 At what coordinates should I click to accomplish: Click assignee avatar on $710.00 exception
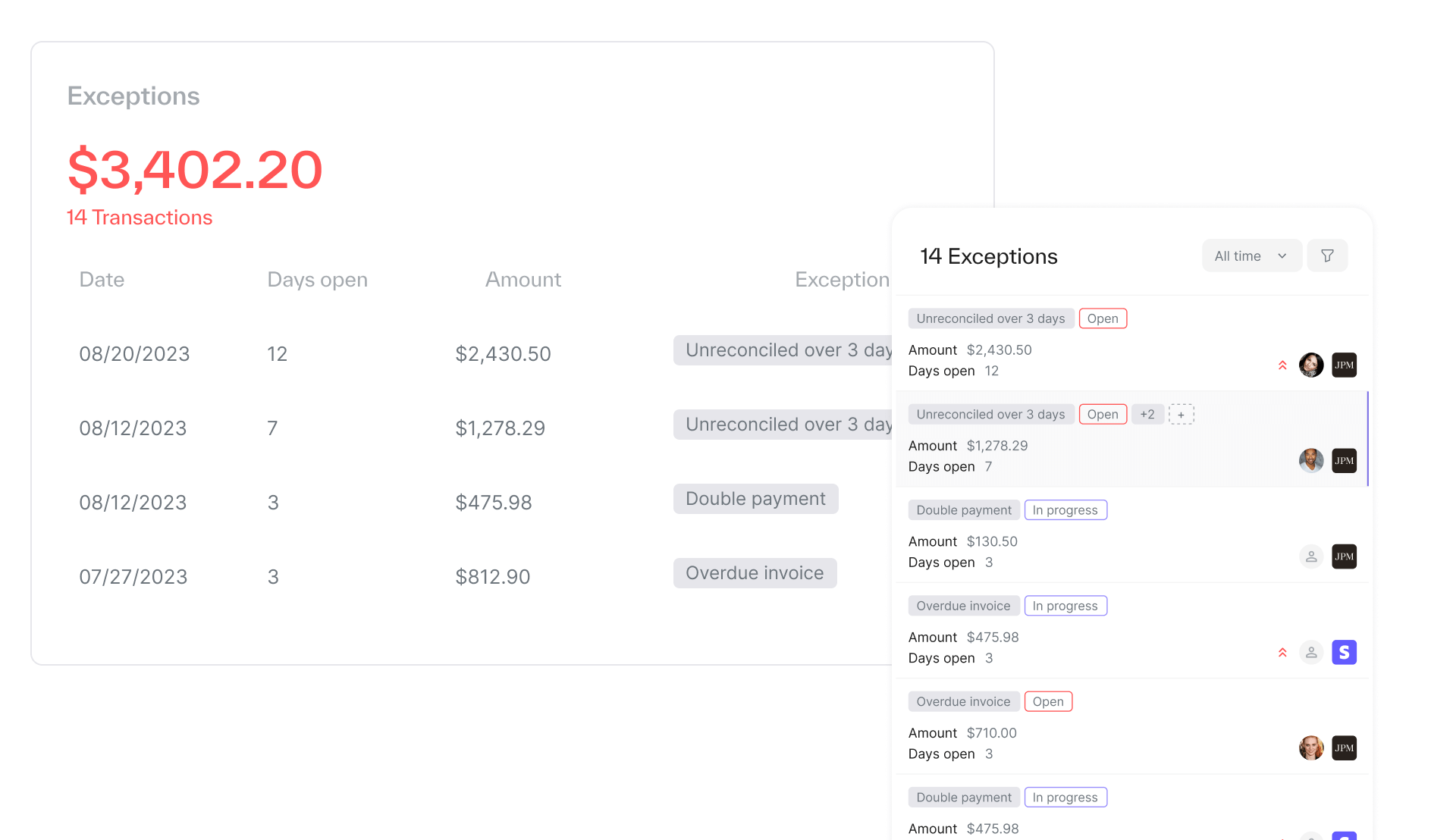point(1310,748)
